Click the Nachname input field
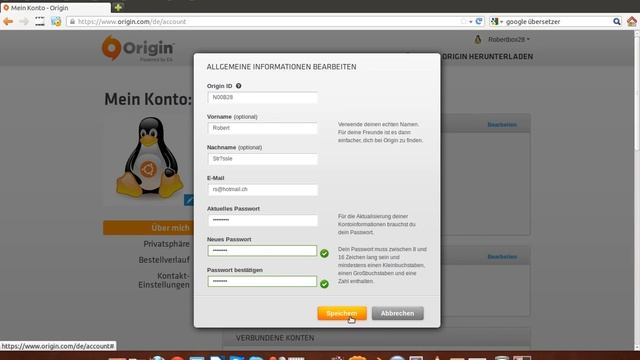 (x=262, y=159)
